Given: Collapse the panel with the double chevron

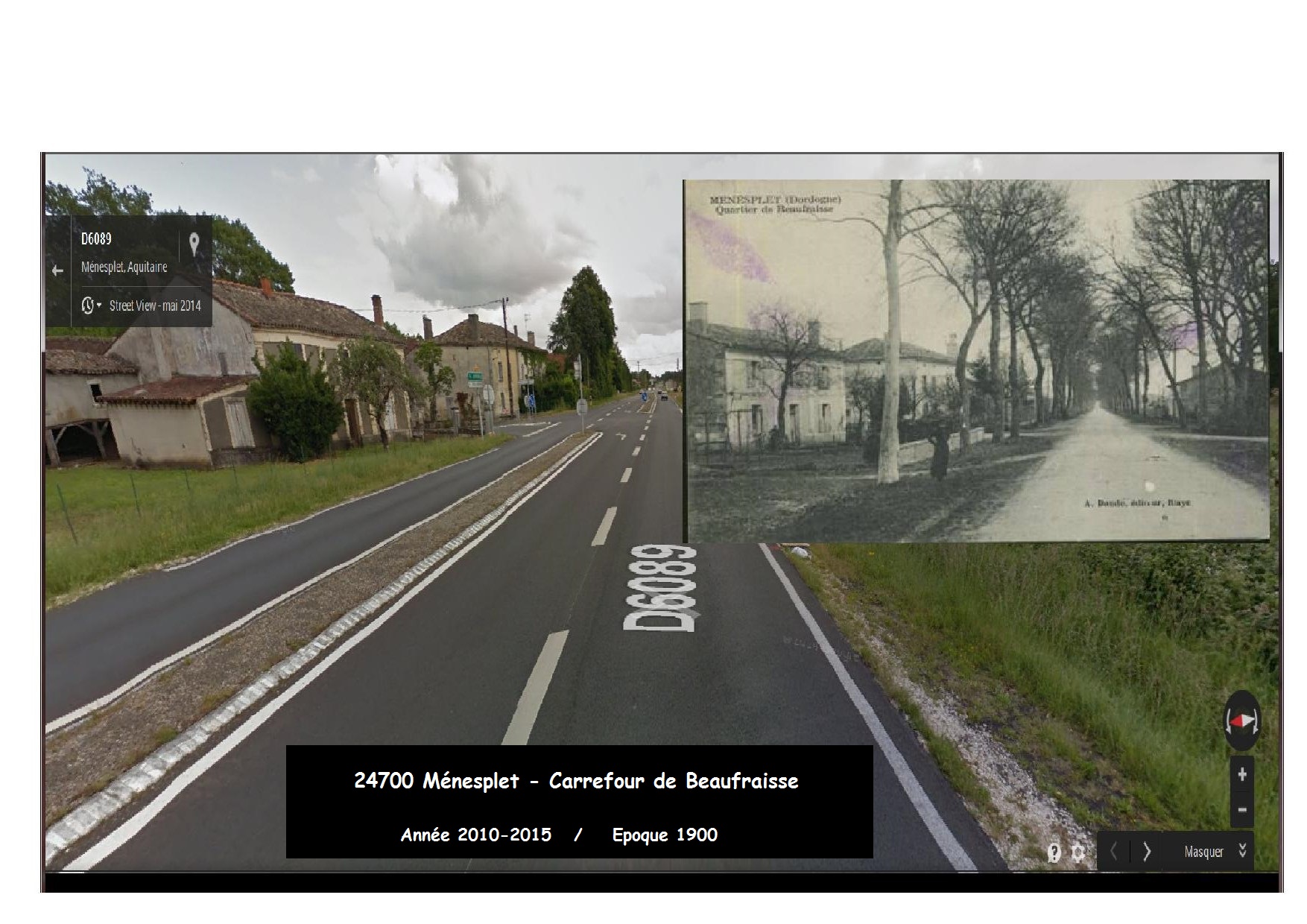Looking at the screenshot, I should (1242, 851).
